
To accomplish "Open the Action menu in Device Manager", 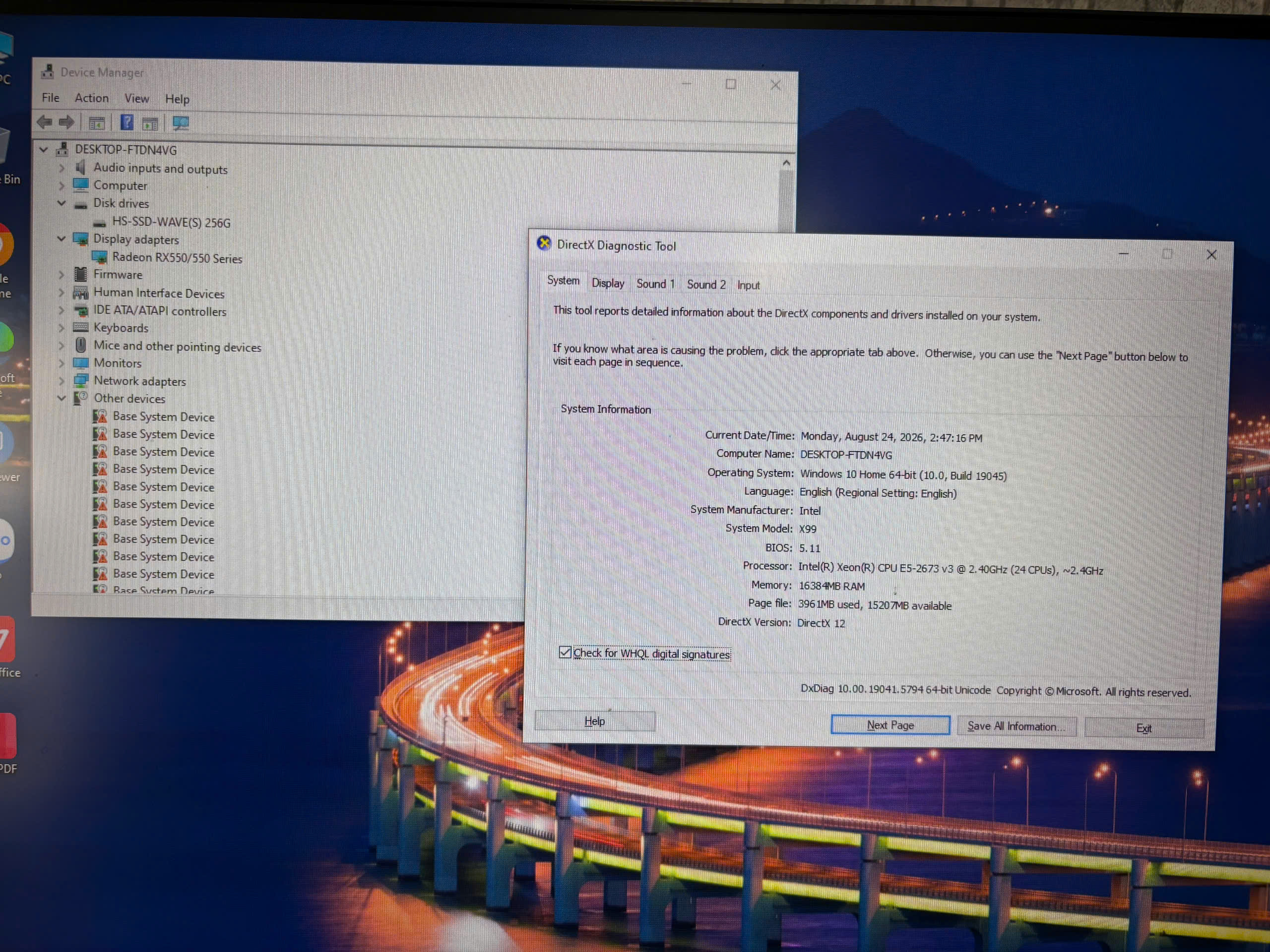I will 91,98.
